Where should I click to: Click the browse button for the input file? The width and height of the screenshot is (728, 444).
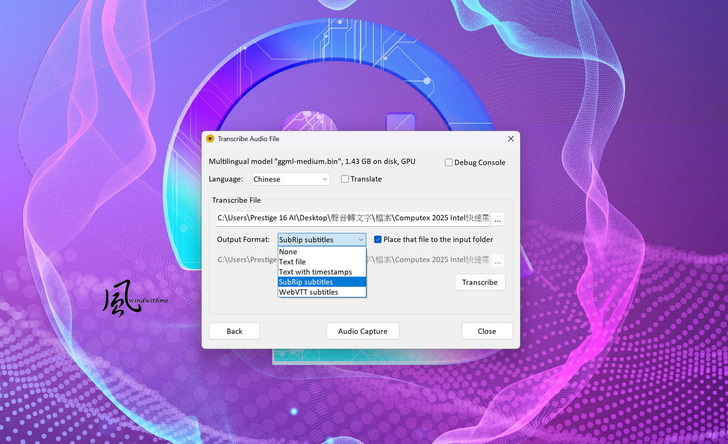497,219
